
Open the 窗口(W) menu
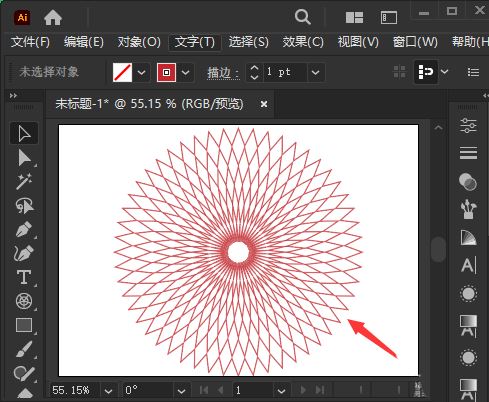coord(415,42)
